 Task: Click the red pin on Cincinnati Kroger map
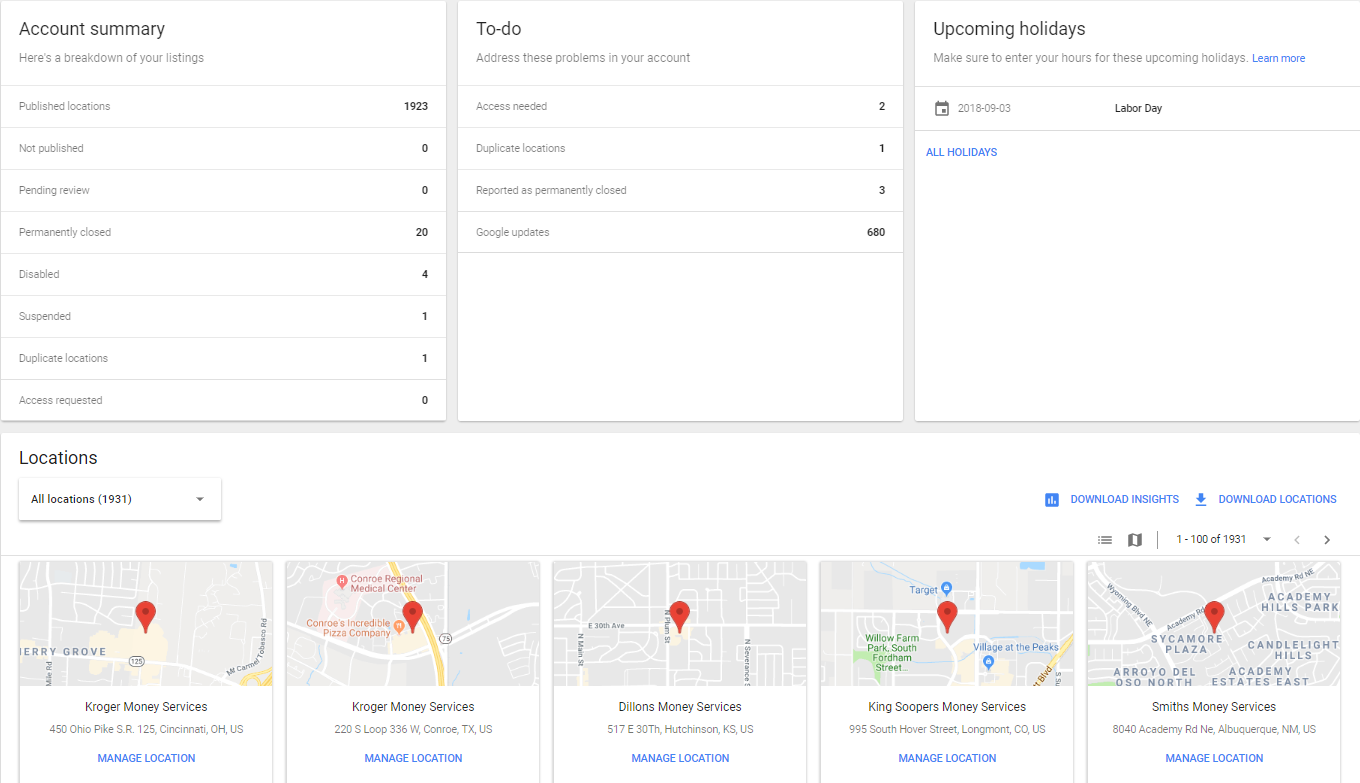click(x=145, y=616)
